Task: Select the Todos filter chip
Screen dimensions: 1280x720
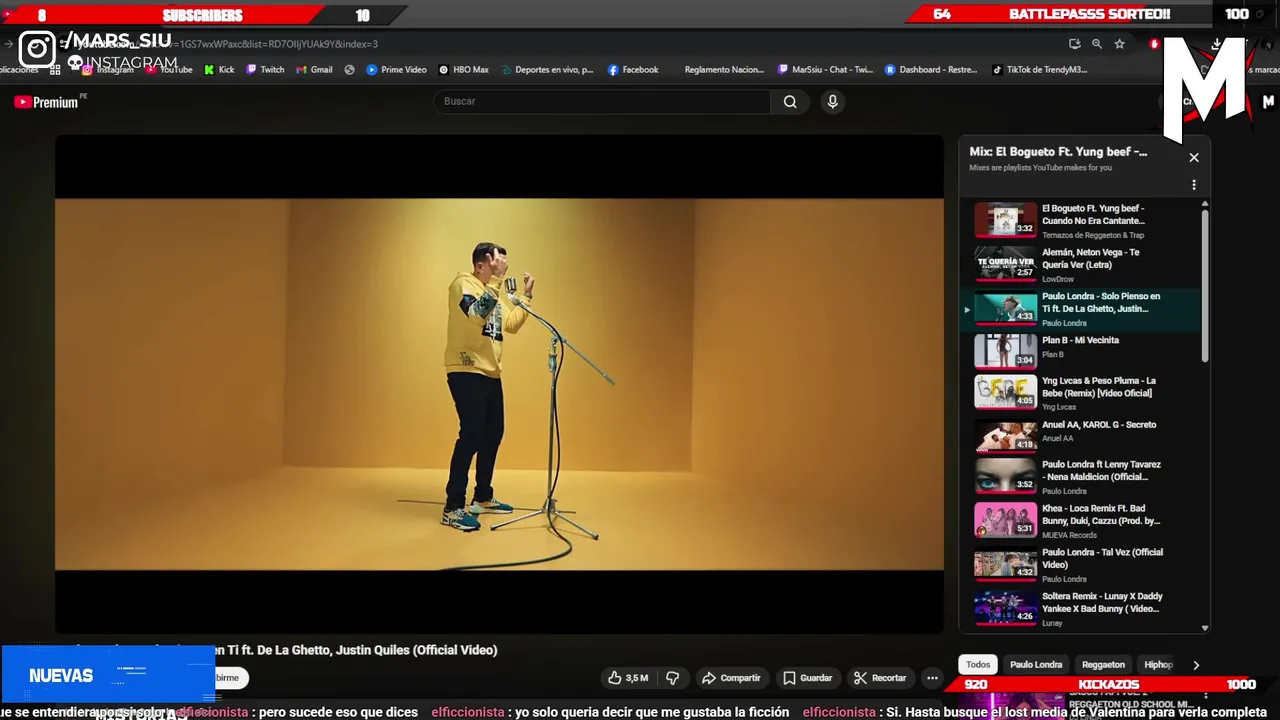Action: 978,665
